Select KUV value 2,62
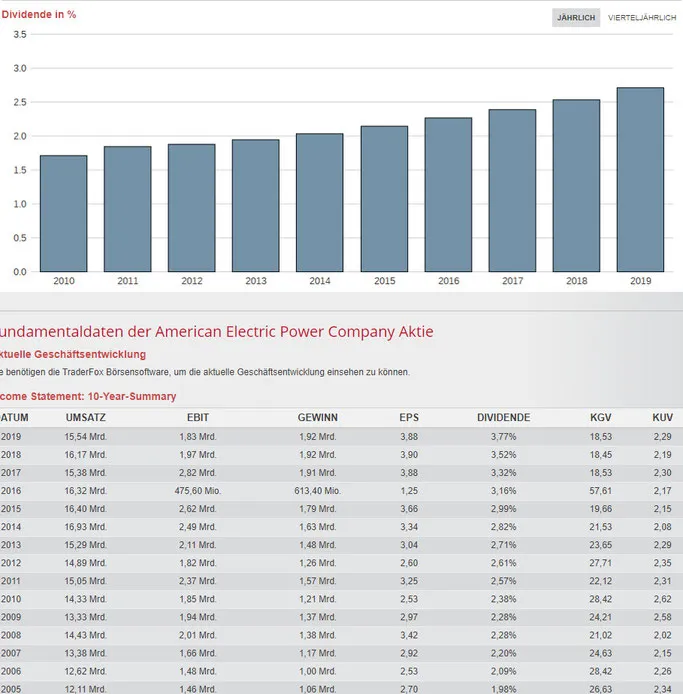This screenshot has width=683, height=694. (x=663, y=599)
